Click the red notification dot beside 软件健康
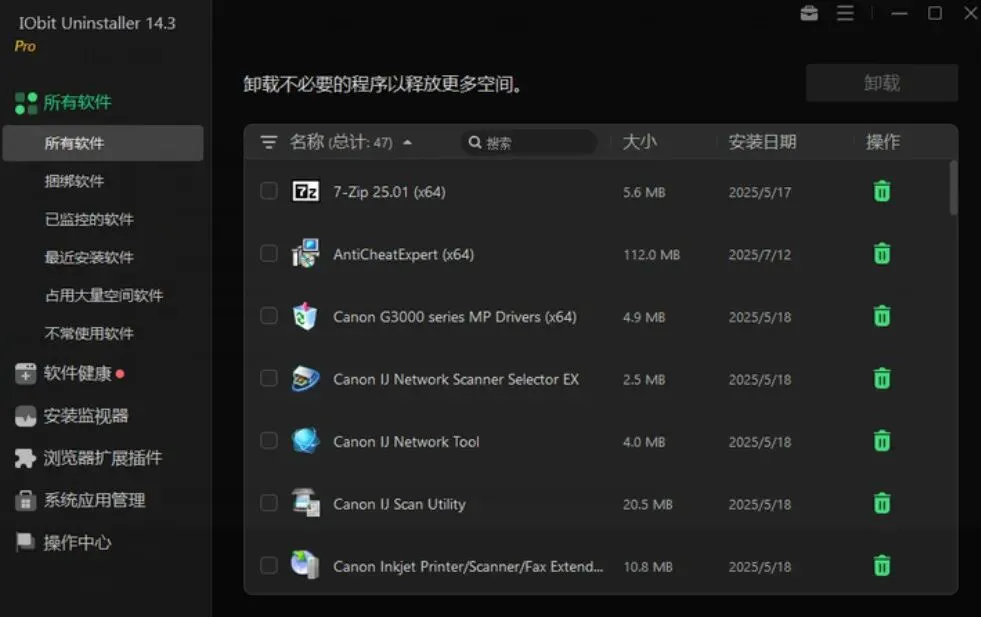981x617 pixels. [x=120, y=374]
